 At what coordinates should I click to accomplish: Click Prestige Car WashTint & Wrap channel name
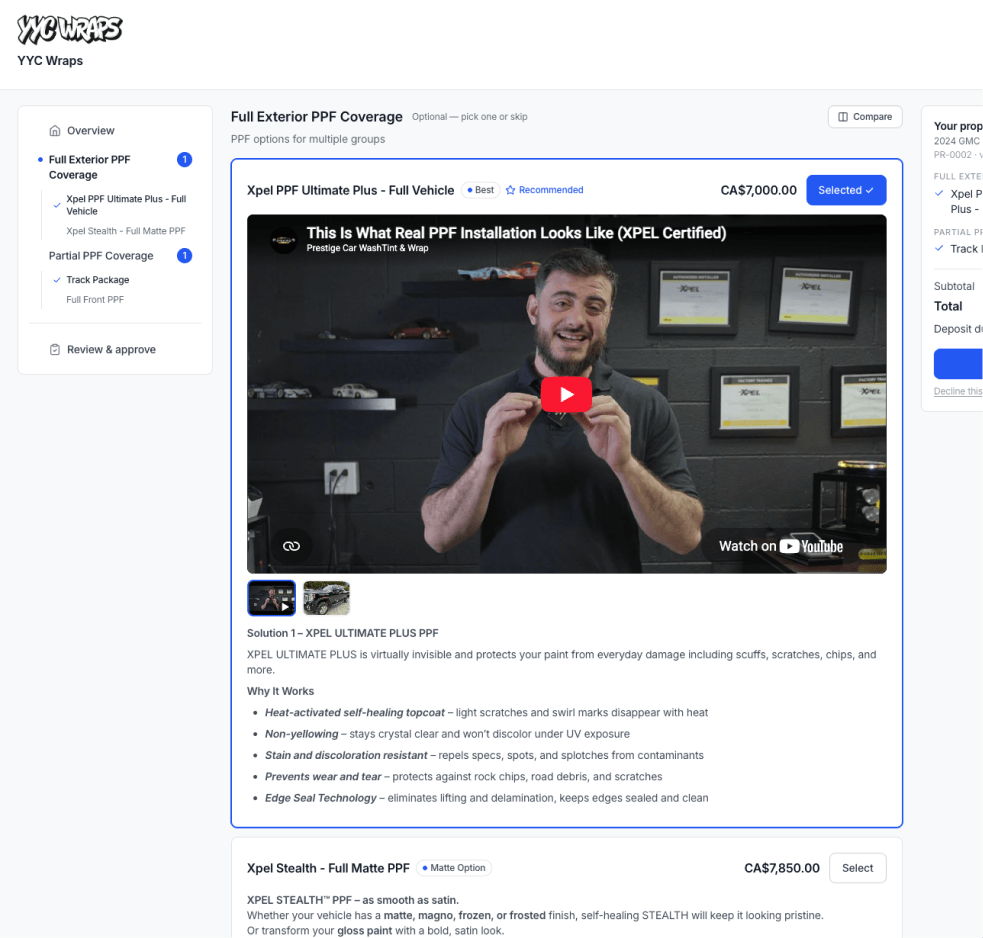point(367,248)
